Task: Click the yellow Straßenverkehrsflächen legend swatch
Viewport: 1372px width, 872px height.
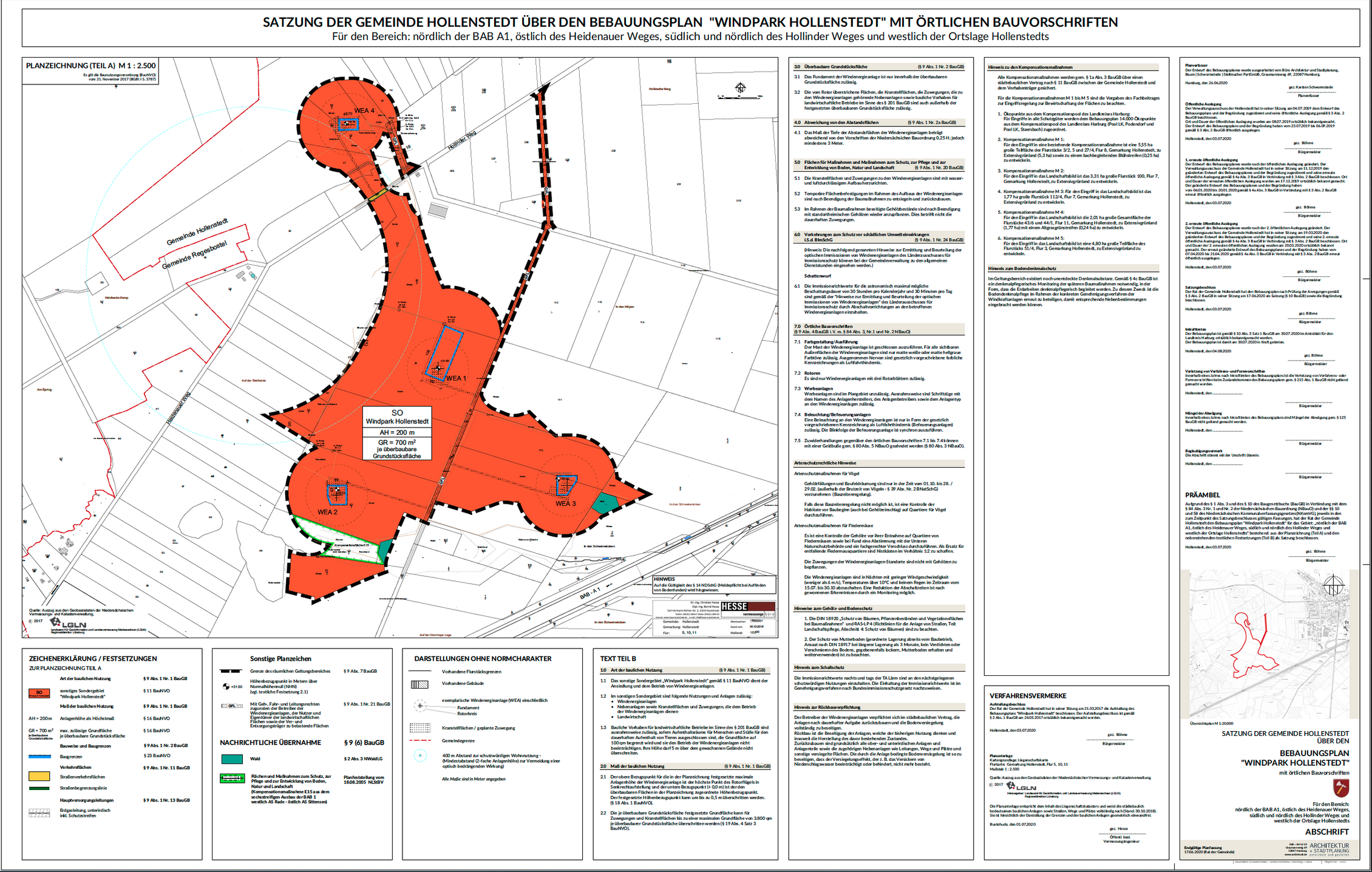Action: (x=39, y=776)
